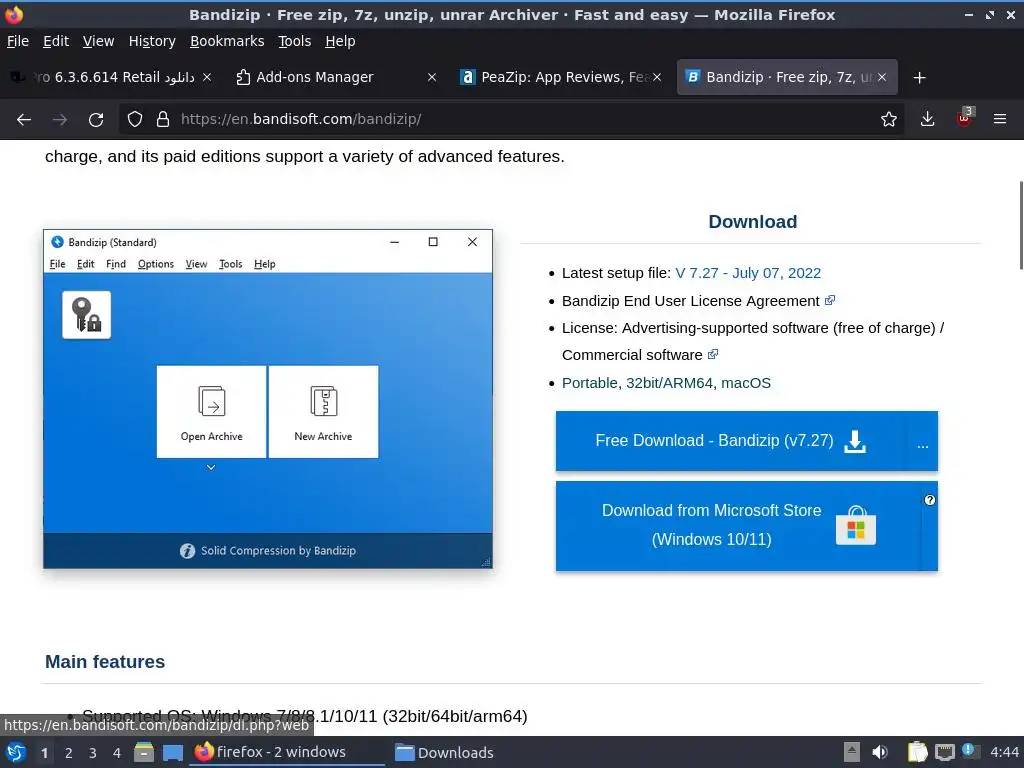The image size is (1024, 768).
Task: Open the Edit menu
Action: coord(56,41)
